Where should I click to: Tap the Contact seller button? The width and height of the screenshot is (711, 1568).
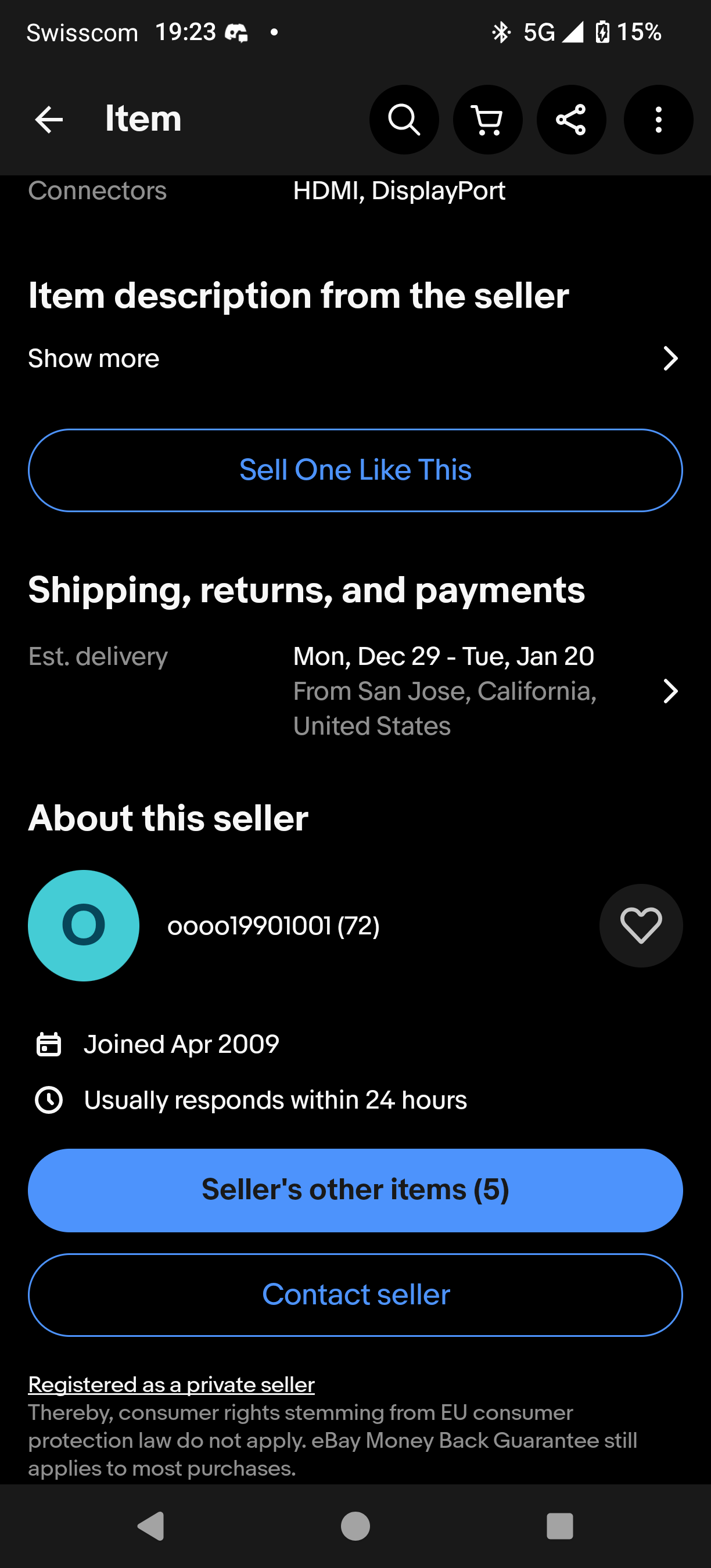(x=355, y=1294)
